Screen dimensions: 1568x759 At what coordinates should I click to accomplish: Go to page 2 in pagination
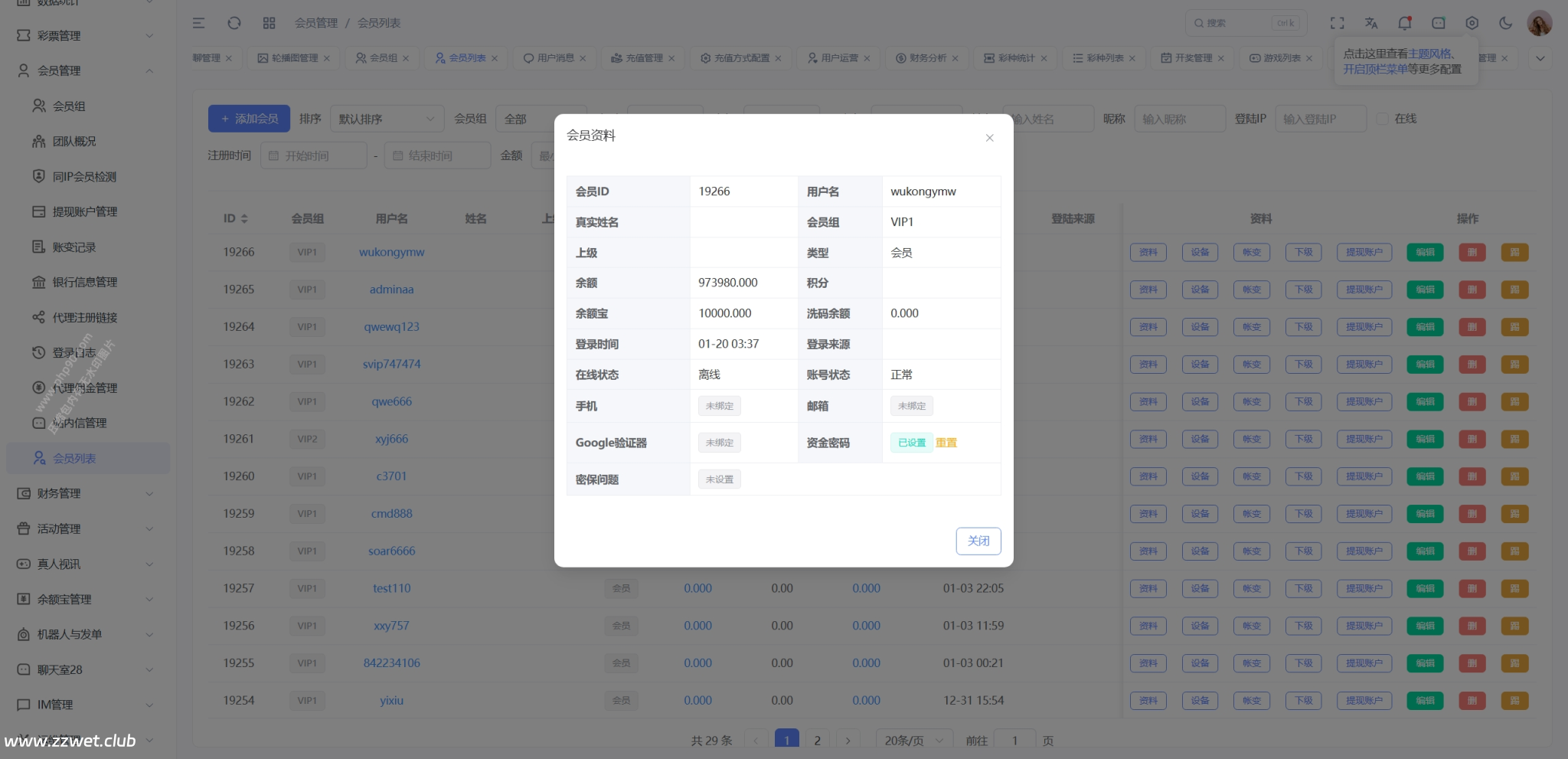click(x=817, y=741)
